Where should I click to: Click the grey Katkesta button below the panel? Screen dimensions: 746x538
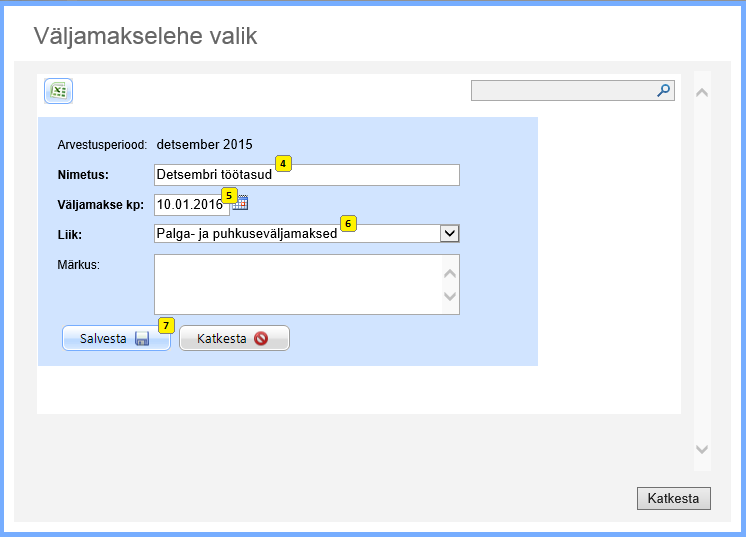673,498
